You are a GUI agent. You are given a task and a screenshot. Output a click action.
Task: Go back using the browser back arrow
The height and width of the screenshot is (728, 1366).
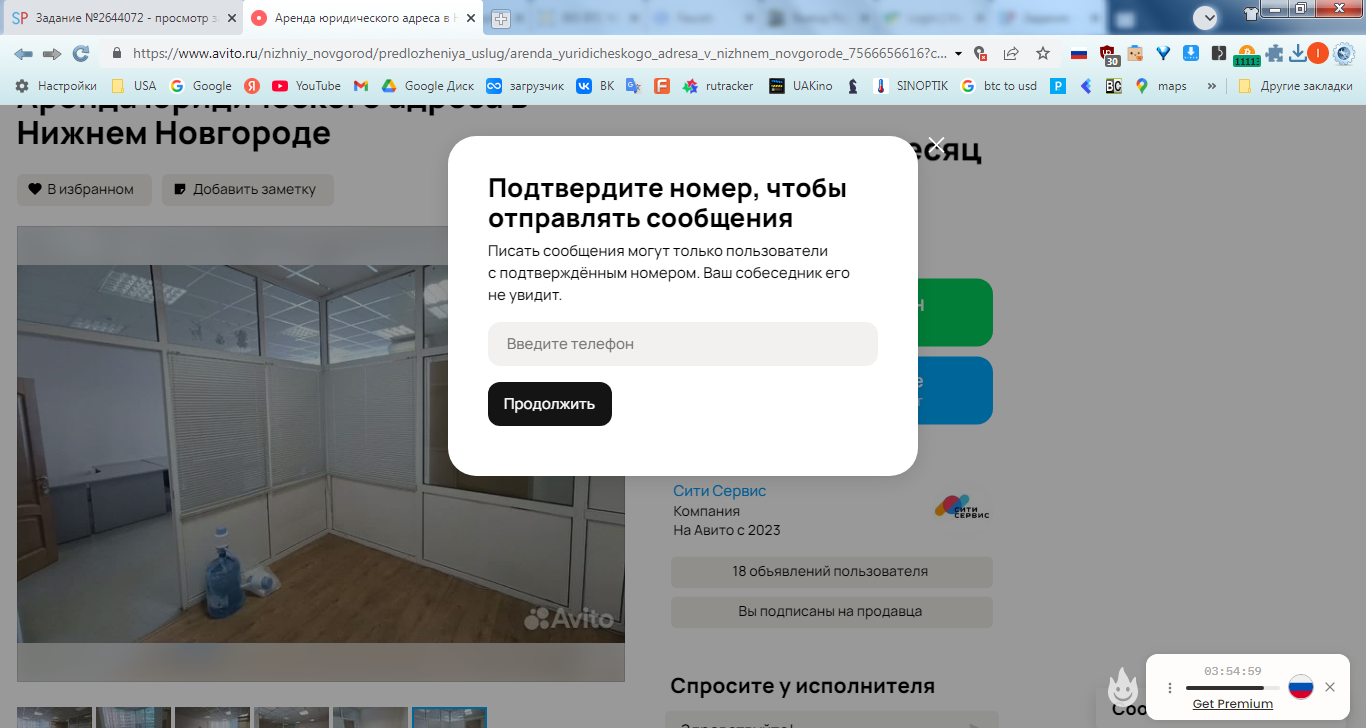point(23,53)
